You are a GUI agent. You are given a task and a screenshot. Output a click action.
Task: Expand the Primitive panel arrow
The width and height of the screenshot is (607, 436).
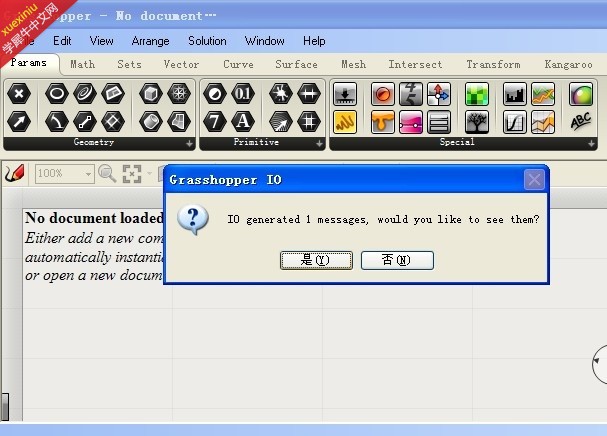click(319, 144)
